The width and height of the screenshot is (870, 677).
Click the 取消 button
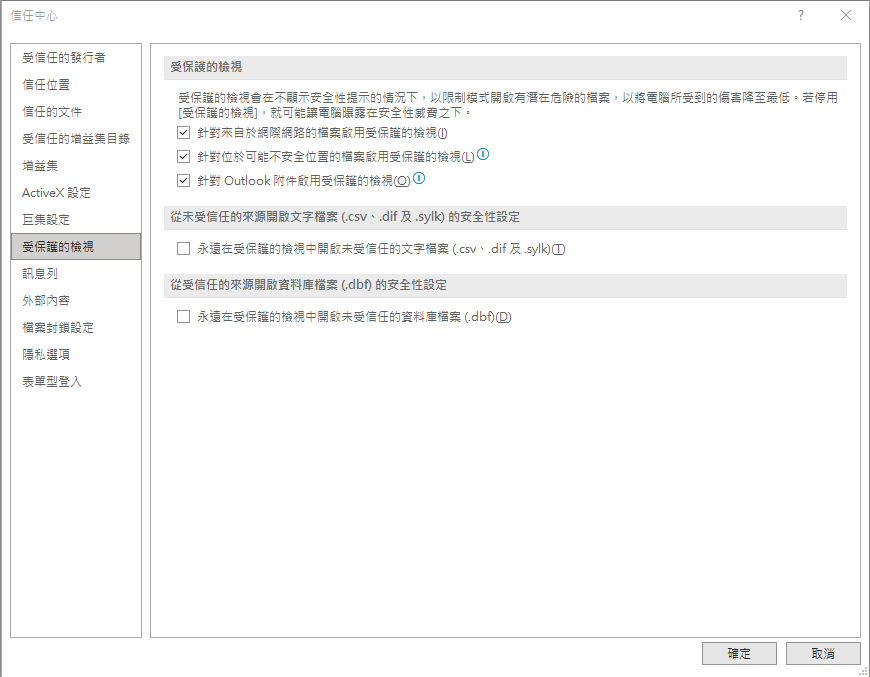point(823,654)
